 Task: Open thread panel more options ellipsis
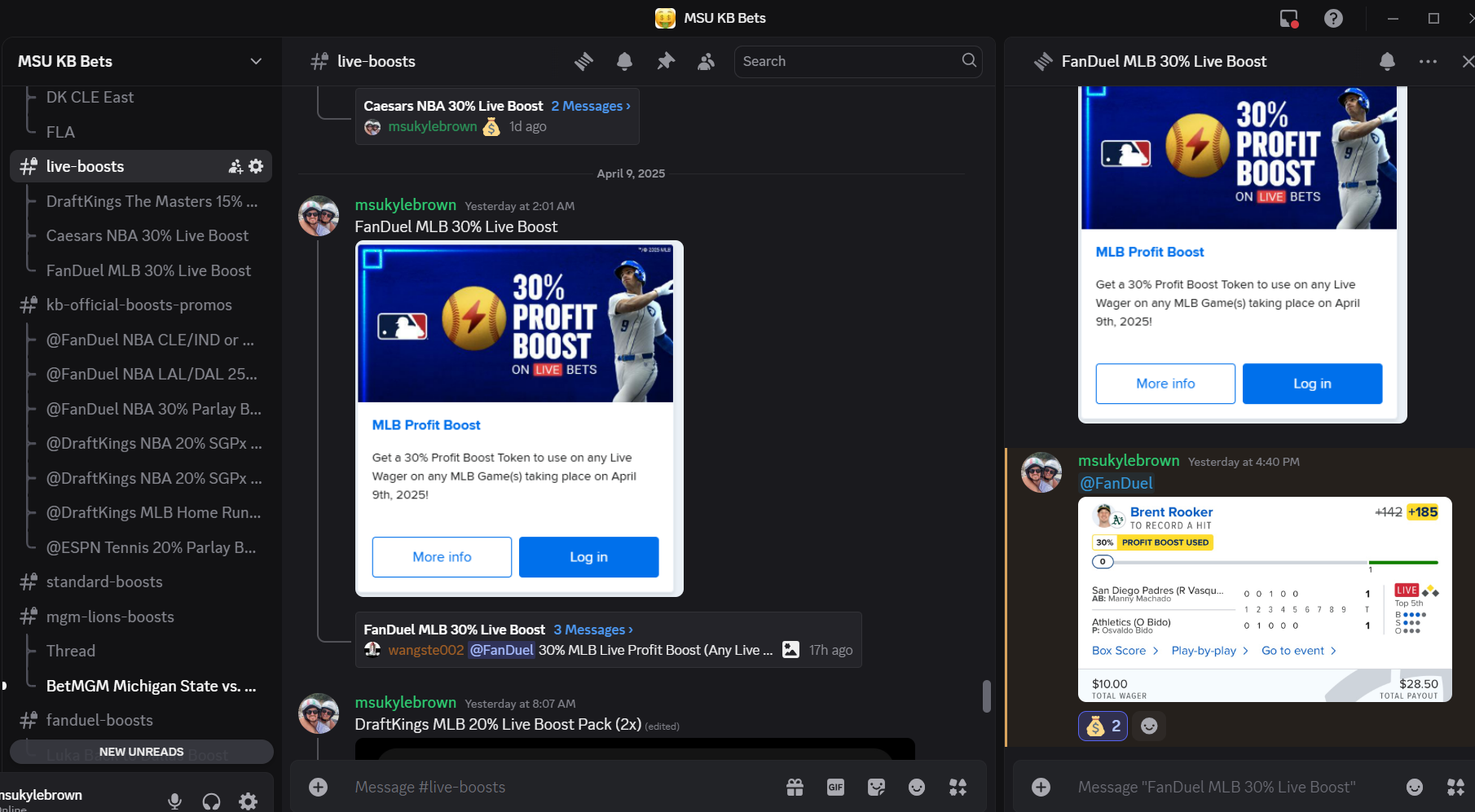(x=1428, y=61)
